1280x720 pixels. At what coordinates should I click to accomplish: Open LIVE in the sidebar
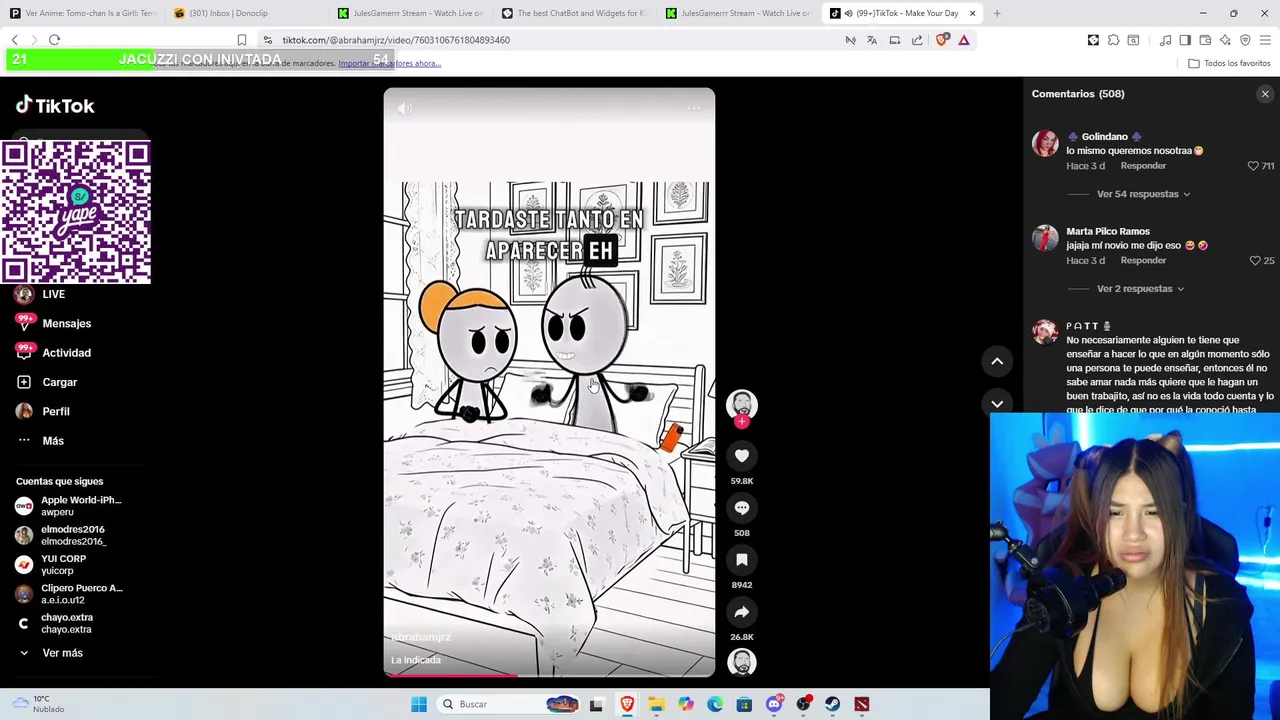pyautogui.click(x=53, y=294)
